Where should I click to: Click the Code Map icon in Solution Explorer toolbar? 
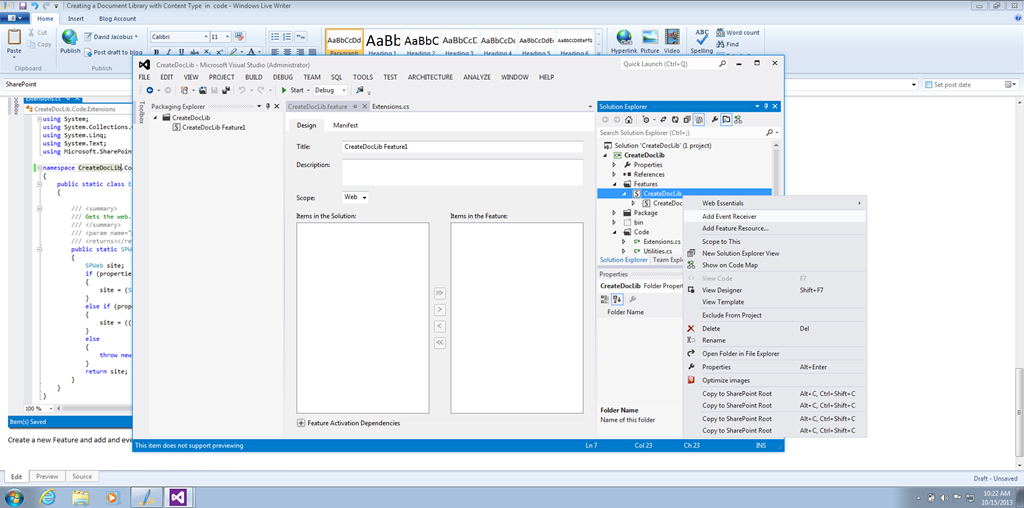click(738, 119)
